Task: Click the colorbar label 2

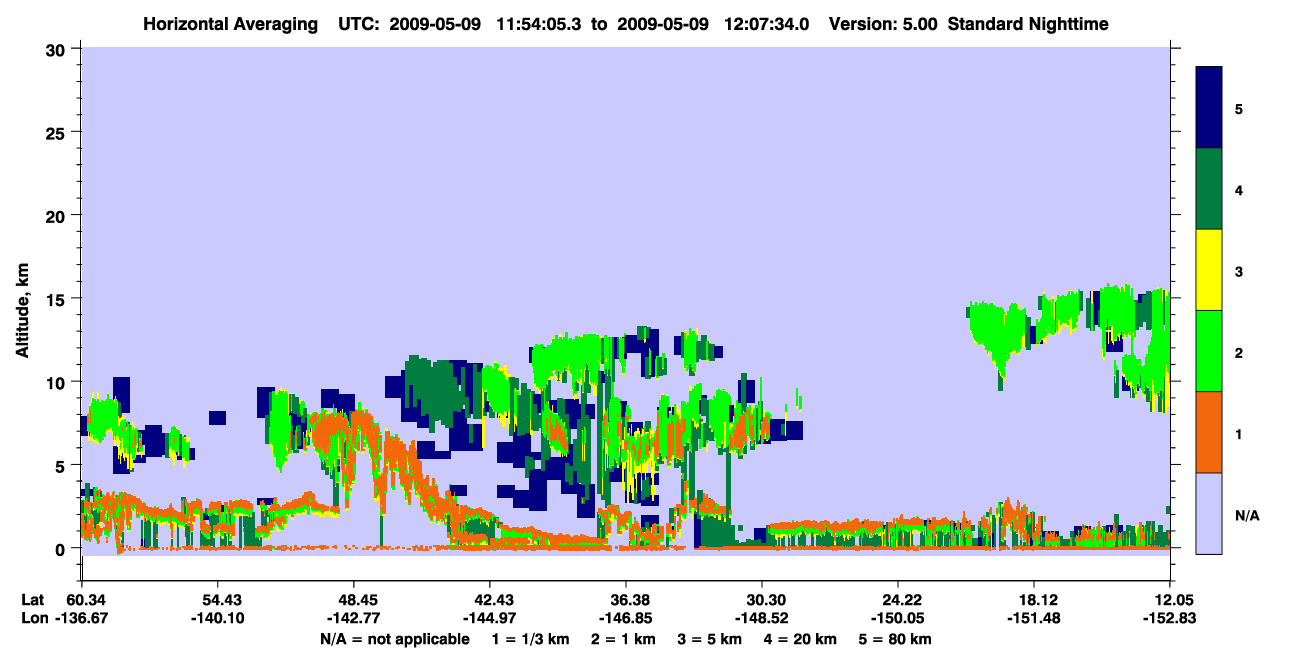Action: pyautogui.click(x=1239, y=352)
